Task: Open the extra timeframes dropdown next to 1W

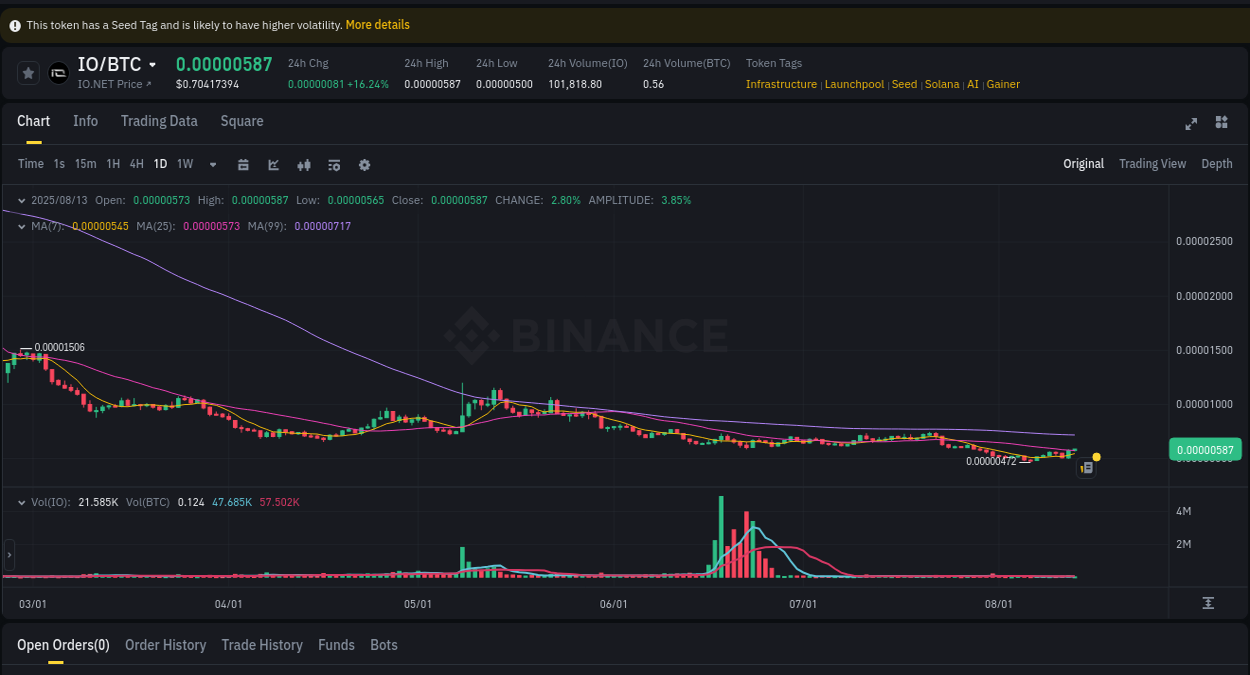Action: (212, 164)
